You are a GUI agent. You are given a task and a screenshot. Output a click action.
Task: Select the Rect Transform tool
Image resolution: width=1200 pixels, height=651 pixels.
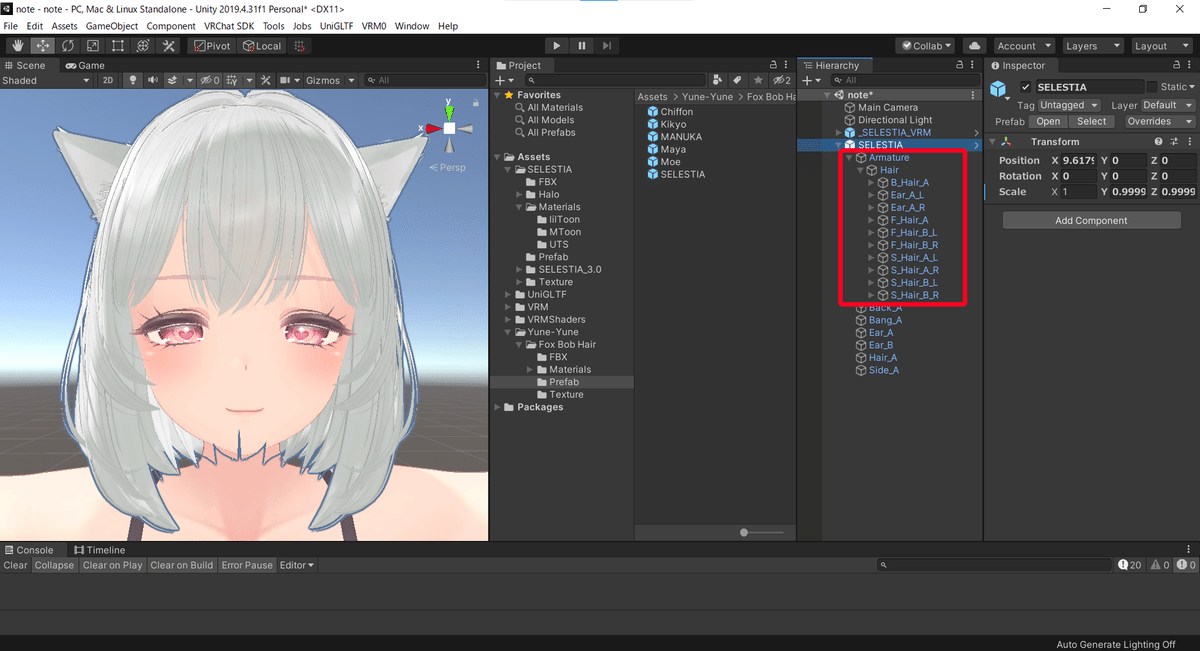point(117,45)
